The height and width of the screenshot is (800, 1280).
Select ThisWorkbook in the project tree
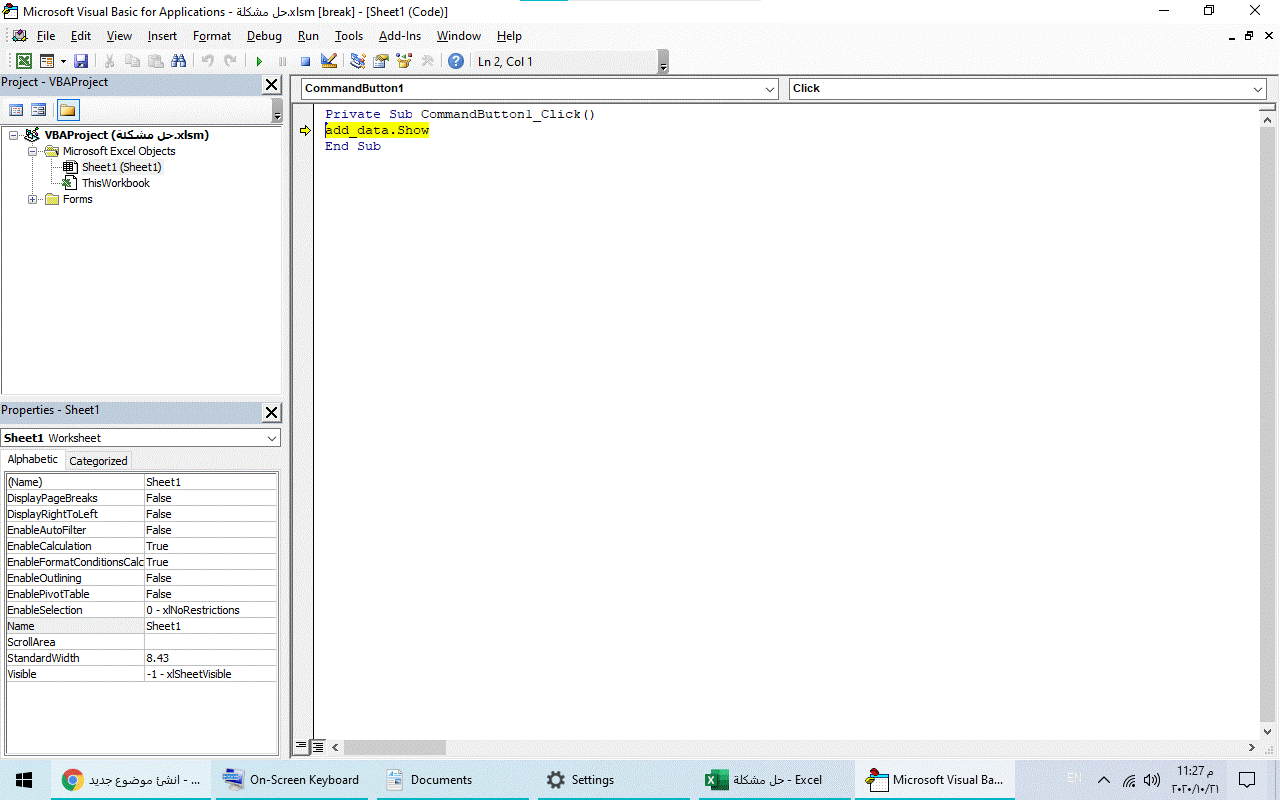115,183
